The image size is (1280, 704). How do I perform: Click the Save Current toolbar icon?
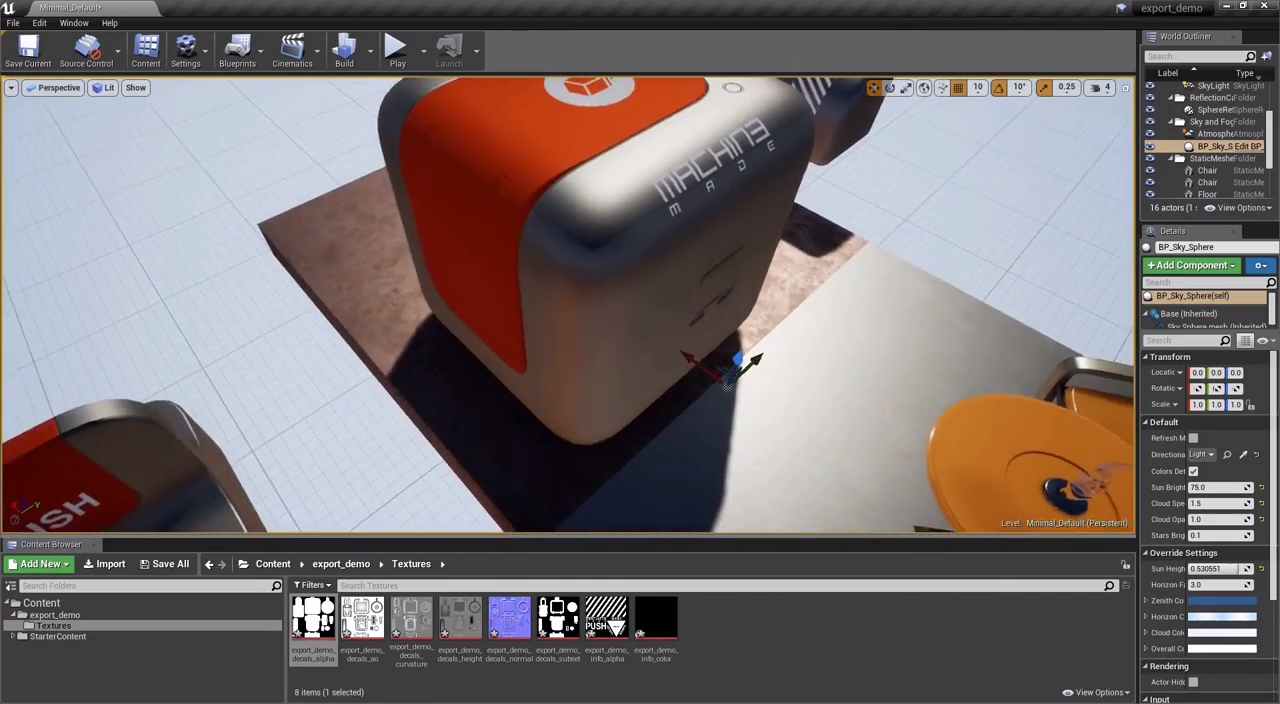point(28,51)
